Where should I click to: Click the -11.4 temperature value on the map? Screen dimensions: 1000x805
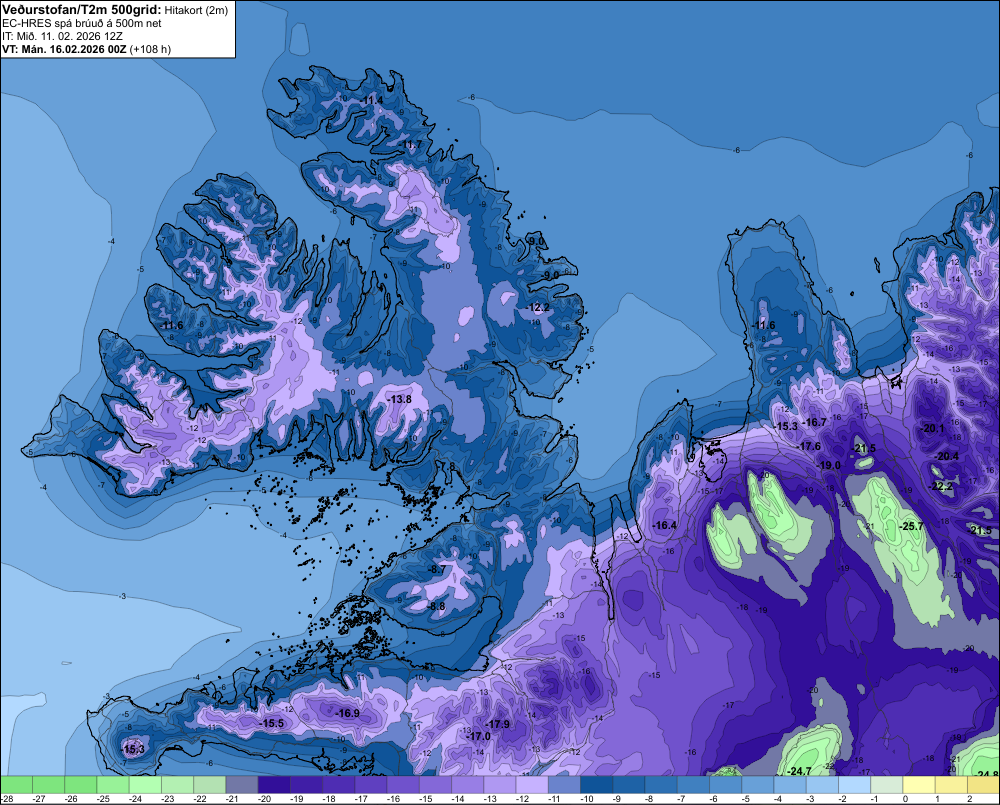(x=371, y=101)
